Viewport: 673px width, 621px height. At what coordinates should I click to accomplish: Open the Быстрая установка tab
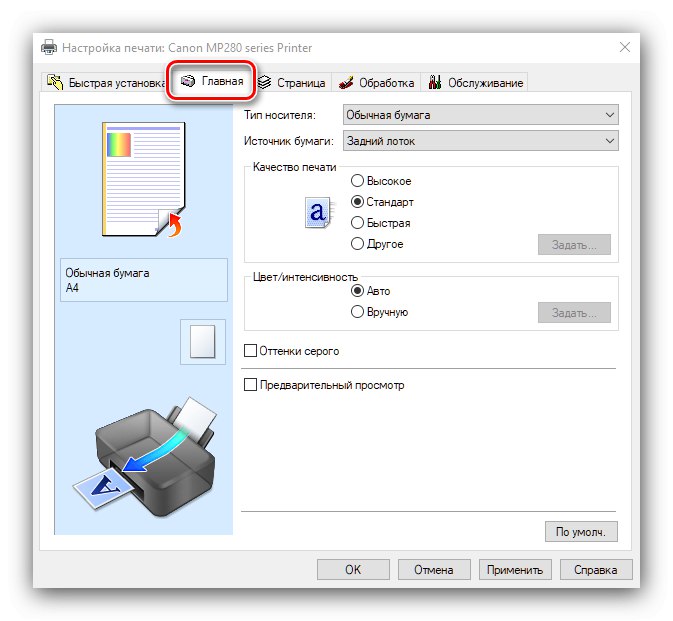click(x=106, y=82)
